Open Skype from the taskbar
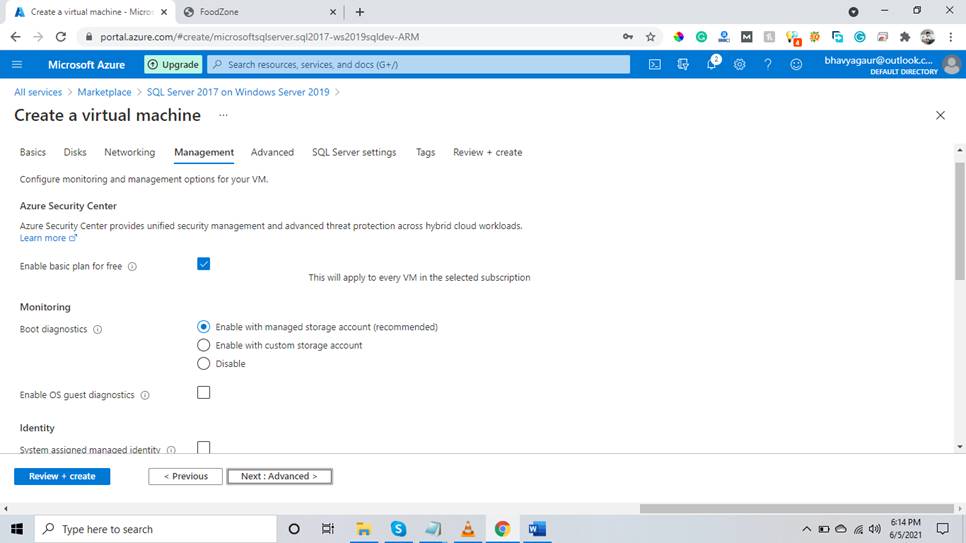Screen dimensions: 966x543 pos(399,529)
